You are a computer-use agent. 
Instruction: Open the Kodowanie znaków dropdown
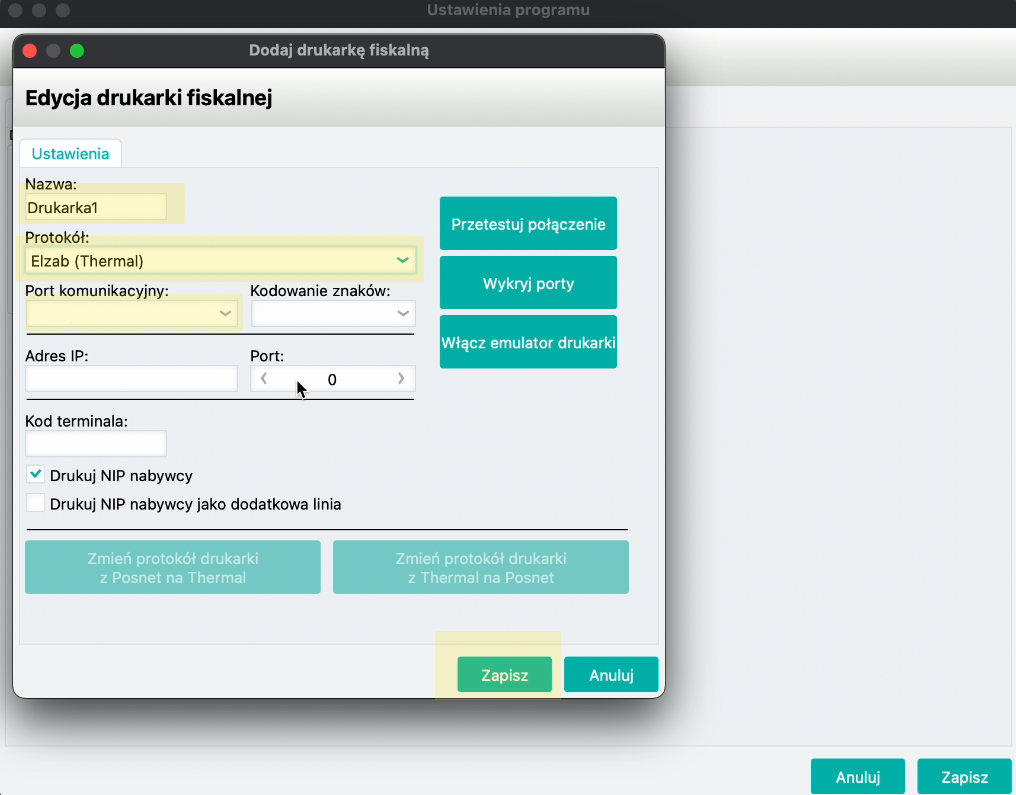(x=332, y=314)
